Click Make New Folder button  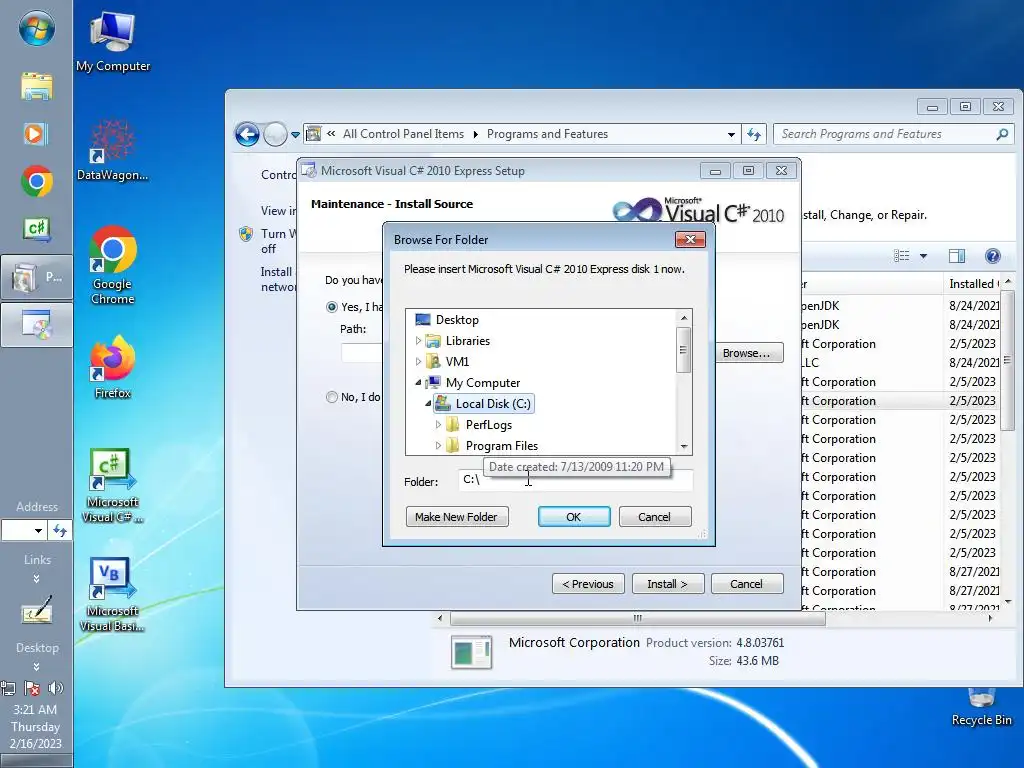point(456,517)
